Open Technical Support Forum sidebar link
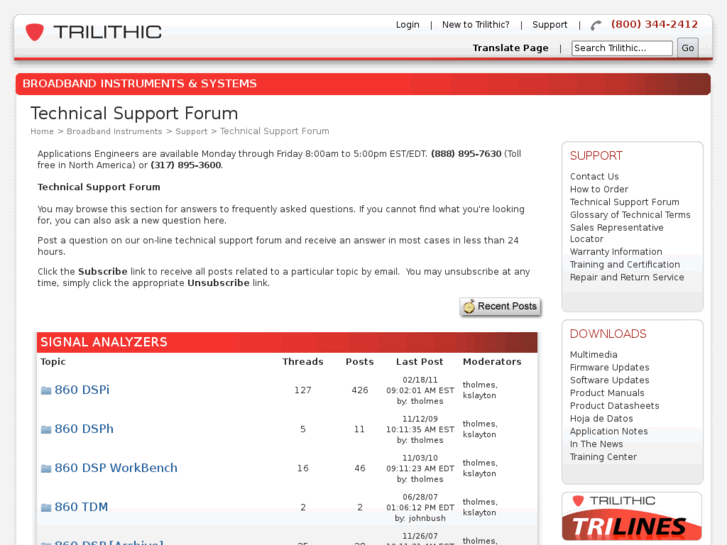 [x=625, y=202]
